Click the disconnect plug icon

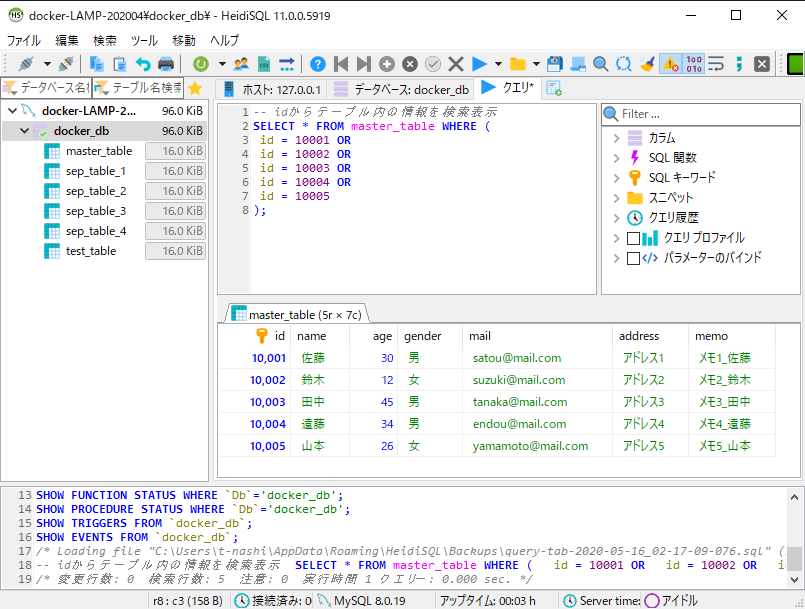tap(66, 64)
